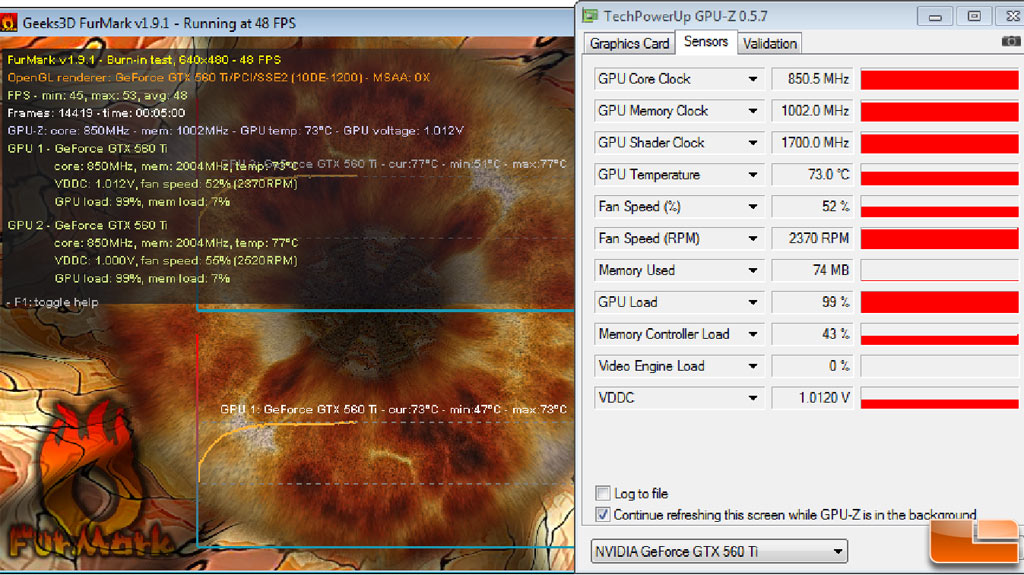This screenshot has height=575, width=1024.
Task: Click the 2370 RPM fan speed value
Action: [812, 238]
